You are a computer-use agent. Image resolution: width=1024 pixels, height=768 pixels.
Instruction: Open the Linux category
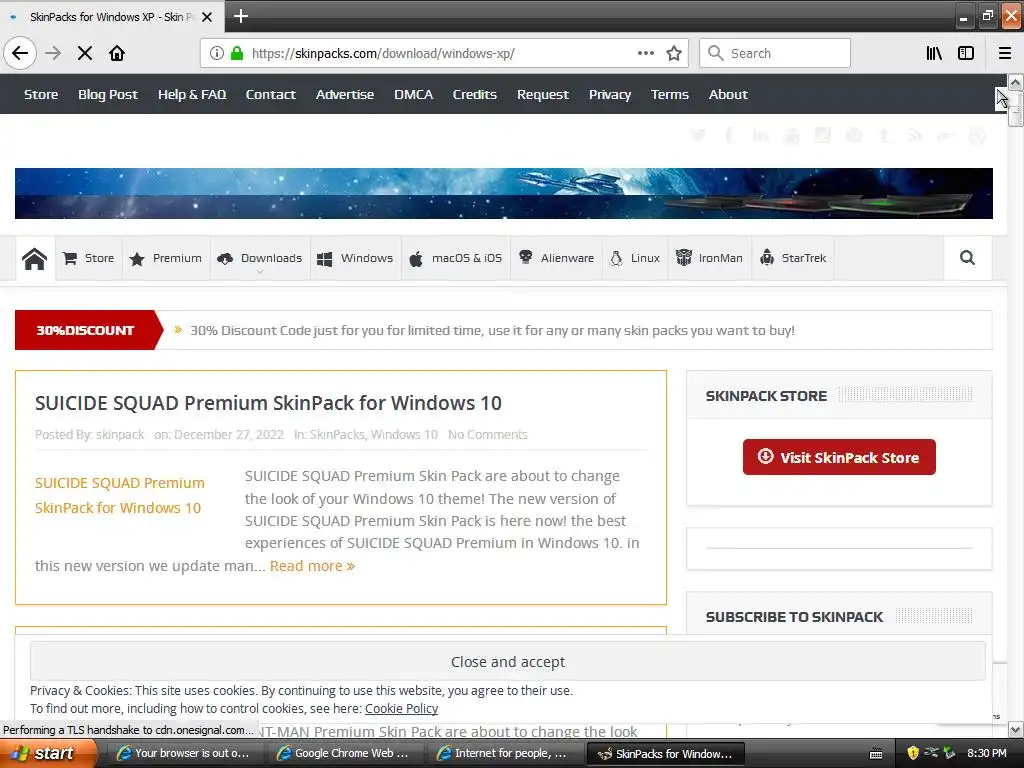coord(635,259)
